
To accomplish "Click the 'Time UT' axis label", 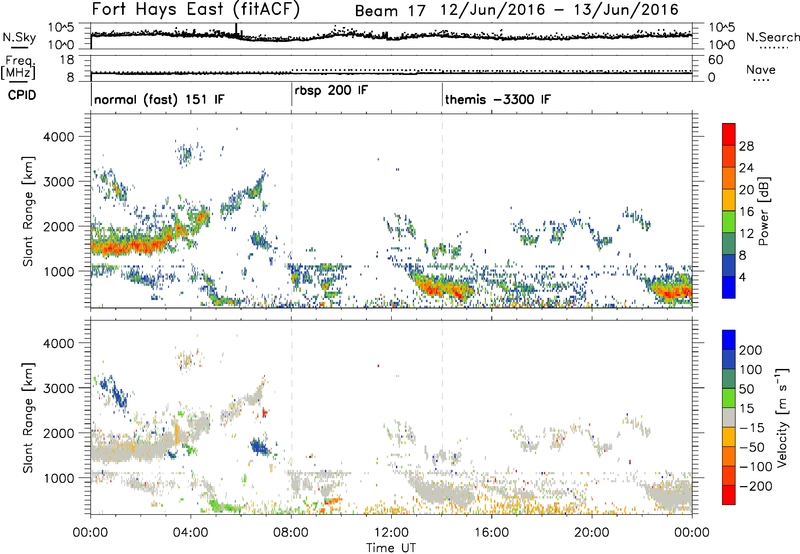I will (391, 548).
